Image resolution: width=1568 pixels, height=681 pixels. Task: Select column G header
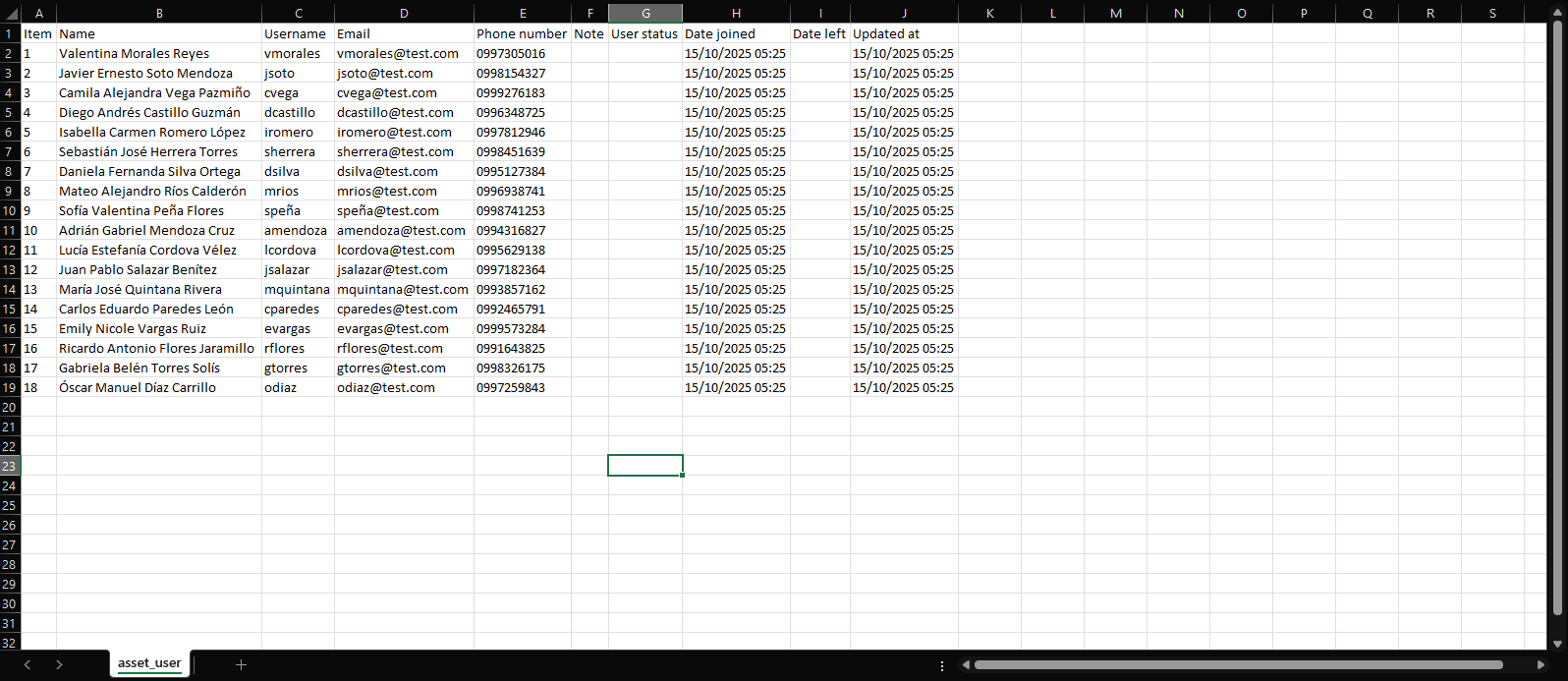(645, 13)
